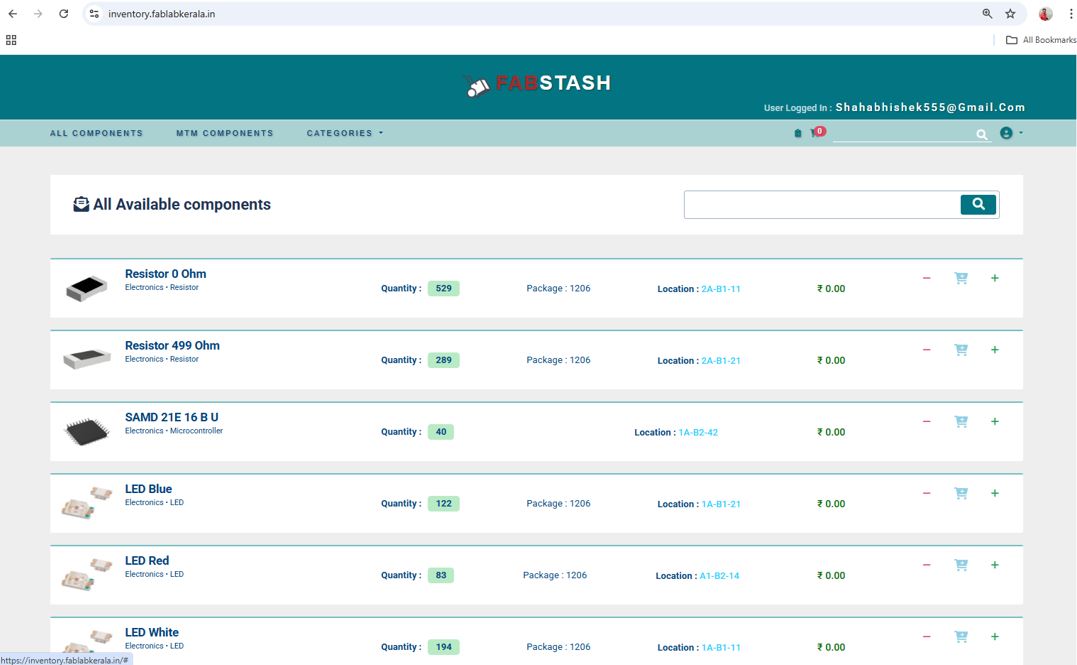The image size is (1077, 665).
Task: Open the Resistor 499 Ohm component title
Action: click(172, 346)
